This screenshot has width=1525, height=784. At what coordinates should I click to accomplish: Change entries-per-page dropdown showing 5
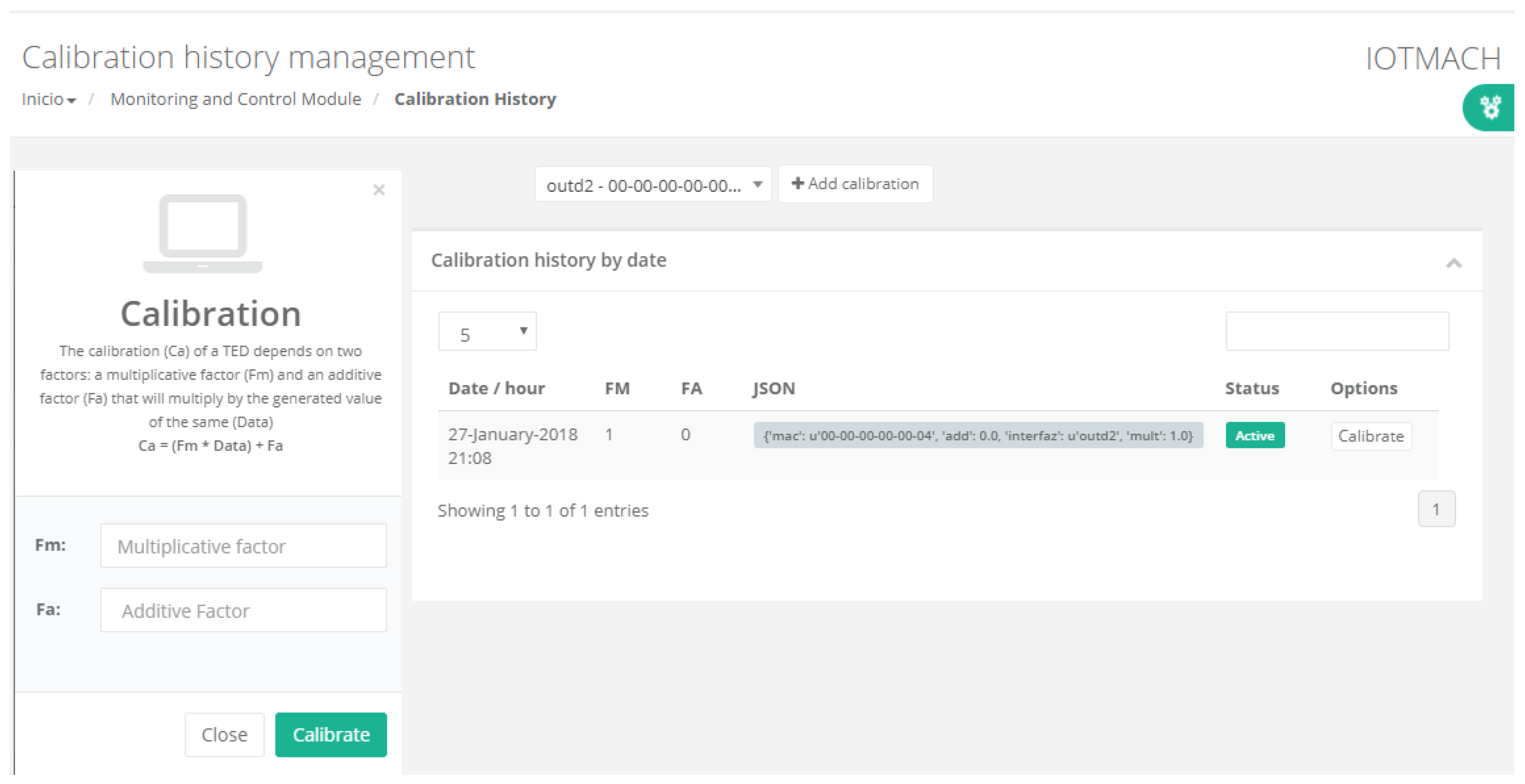487,332
